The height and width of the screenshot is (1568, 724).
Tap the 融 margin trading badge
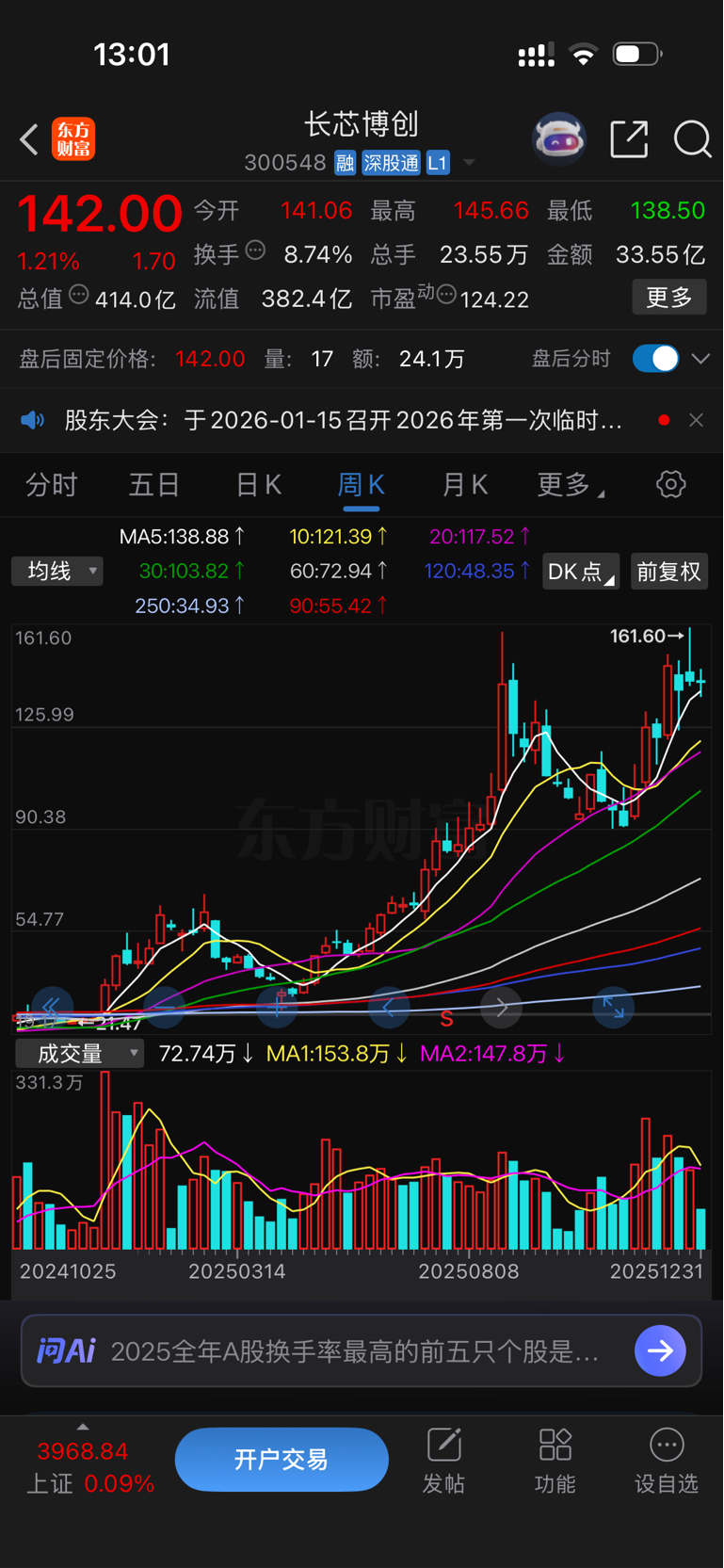[x=345, y=163]
